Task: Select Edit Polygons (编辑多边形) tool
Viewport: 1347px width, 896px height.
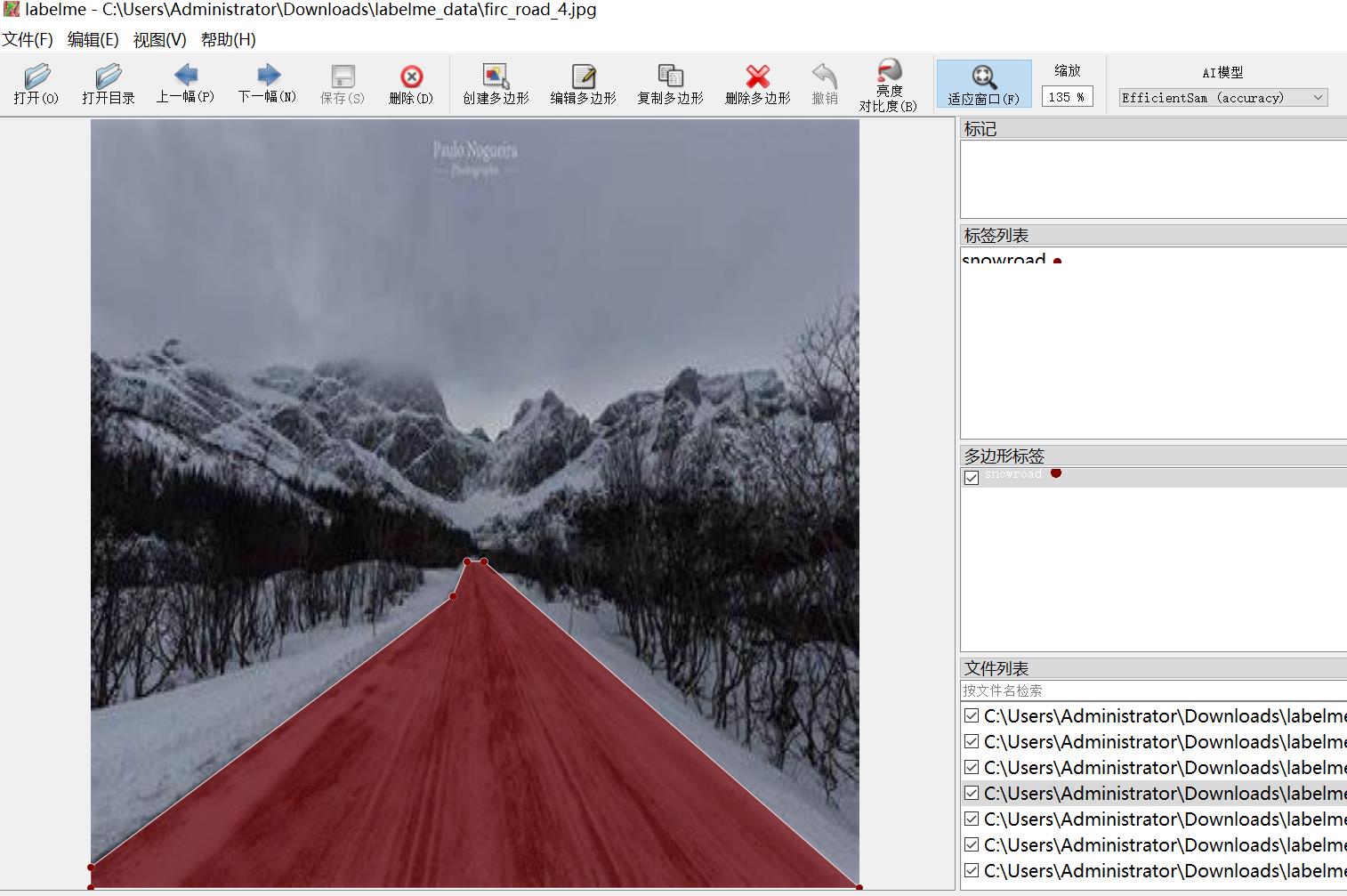Action: click(583, 85)
